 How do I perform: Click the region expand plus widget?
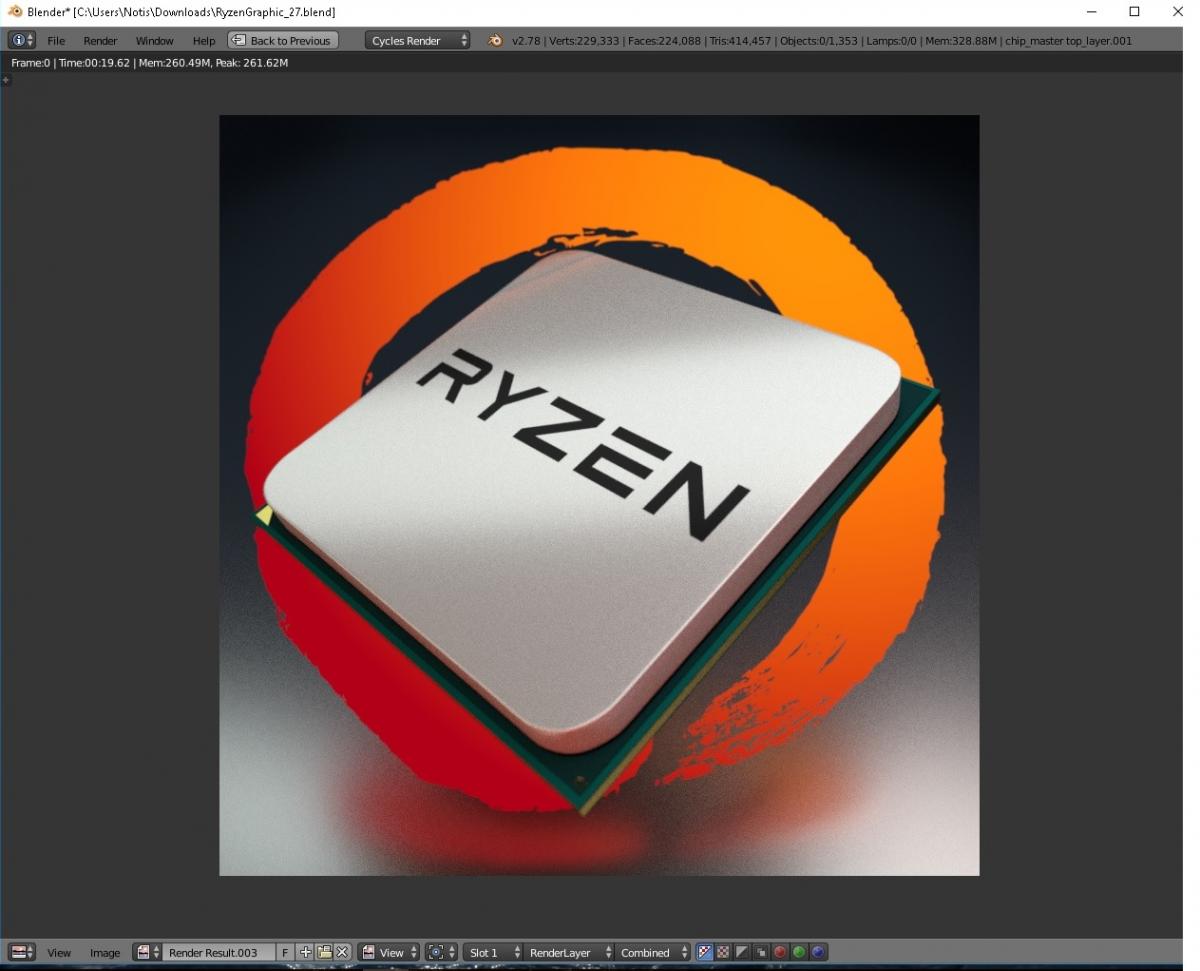[5, 78]
